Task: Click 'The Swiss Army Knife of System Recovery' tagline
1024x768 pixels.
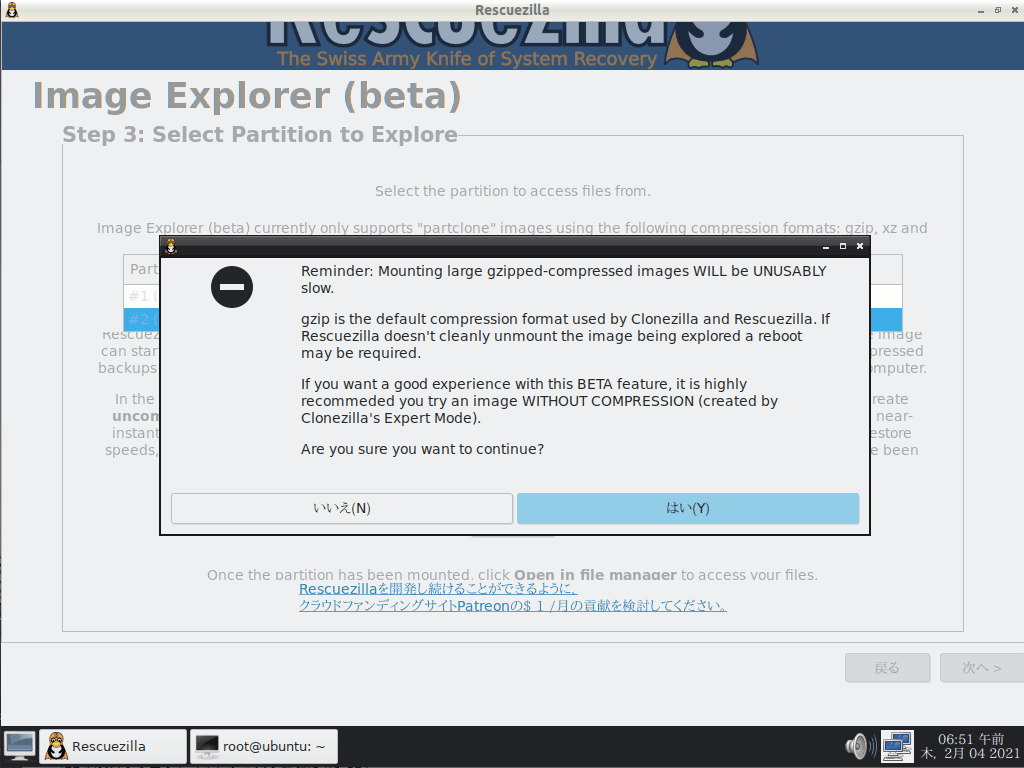Action: click(467, 59)
